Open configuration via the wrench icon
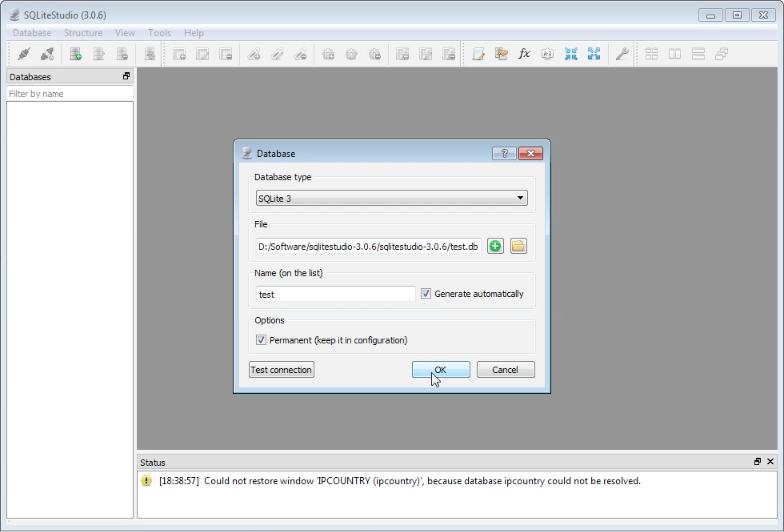 (622, 54)
